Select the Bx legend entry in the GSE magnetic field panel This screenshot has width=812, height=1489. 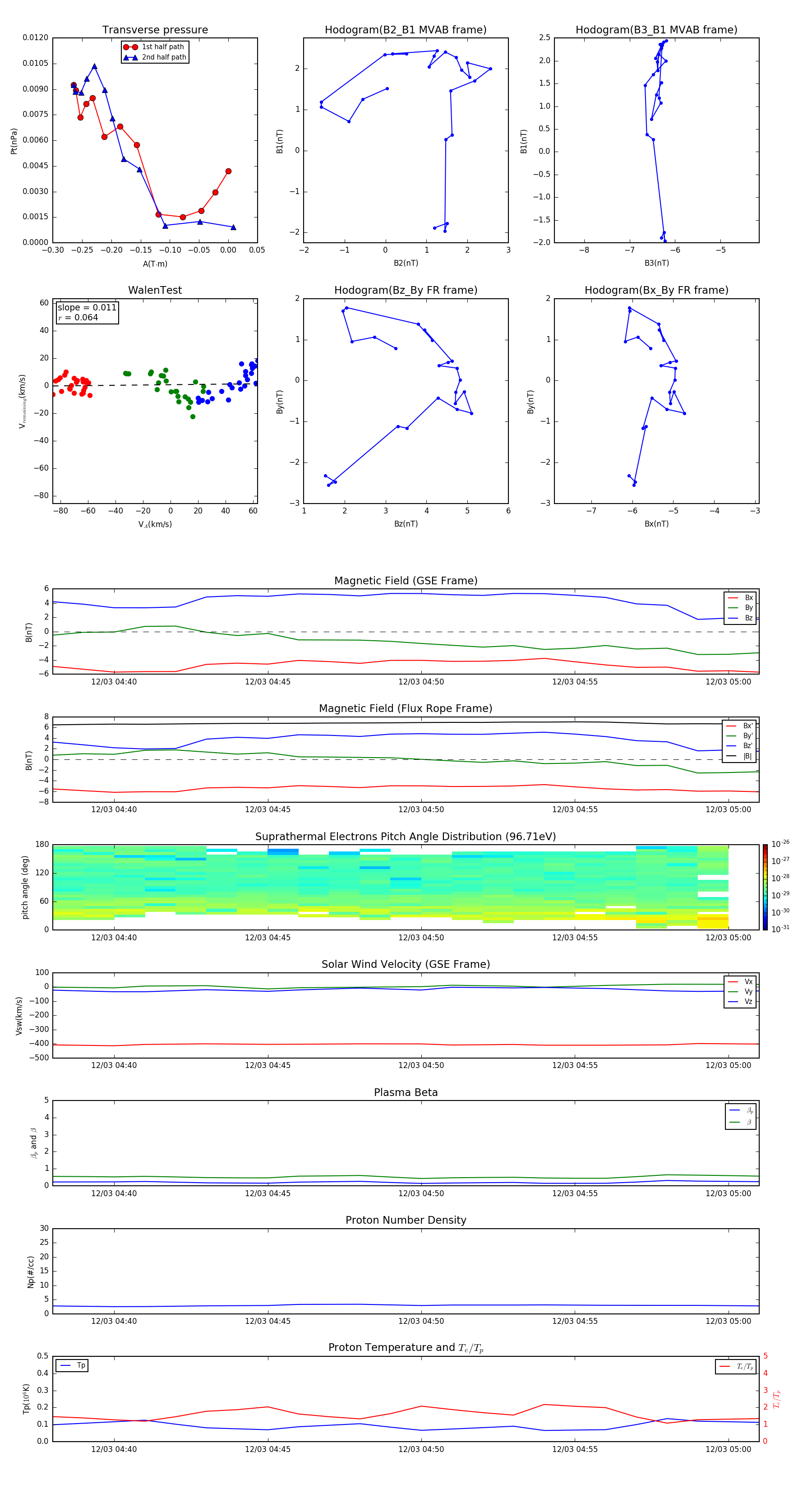coord(740,598)
